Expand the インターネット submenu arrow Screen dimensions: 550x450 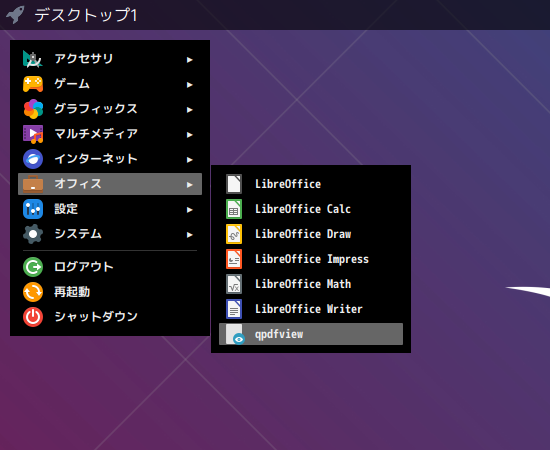(190, 160)
